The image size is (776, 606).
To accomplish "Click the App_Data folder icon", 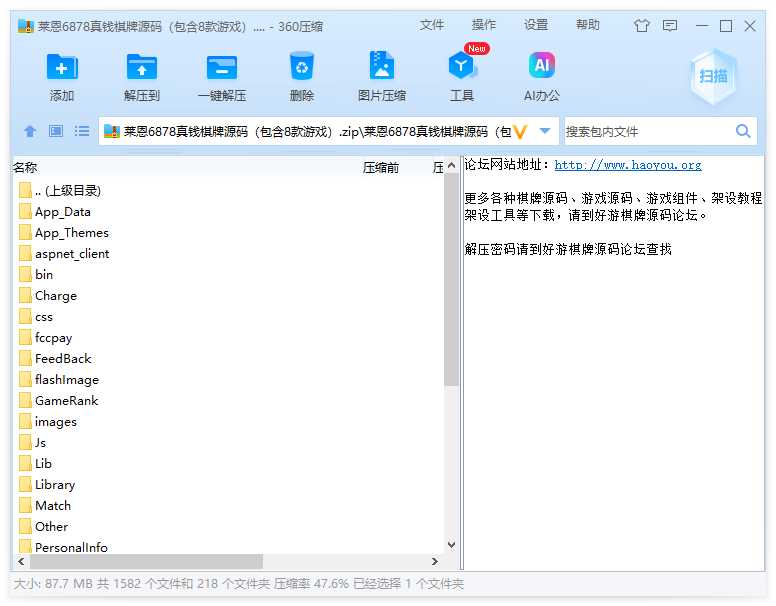I will pos(25,211).
